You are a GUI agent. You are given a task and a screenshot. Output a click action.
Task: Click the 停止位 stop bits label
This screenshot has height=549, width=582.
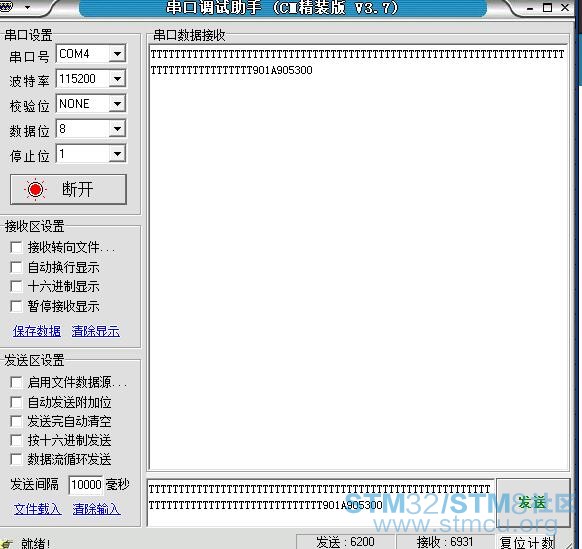click(x=29, y=156)
